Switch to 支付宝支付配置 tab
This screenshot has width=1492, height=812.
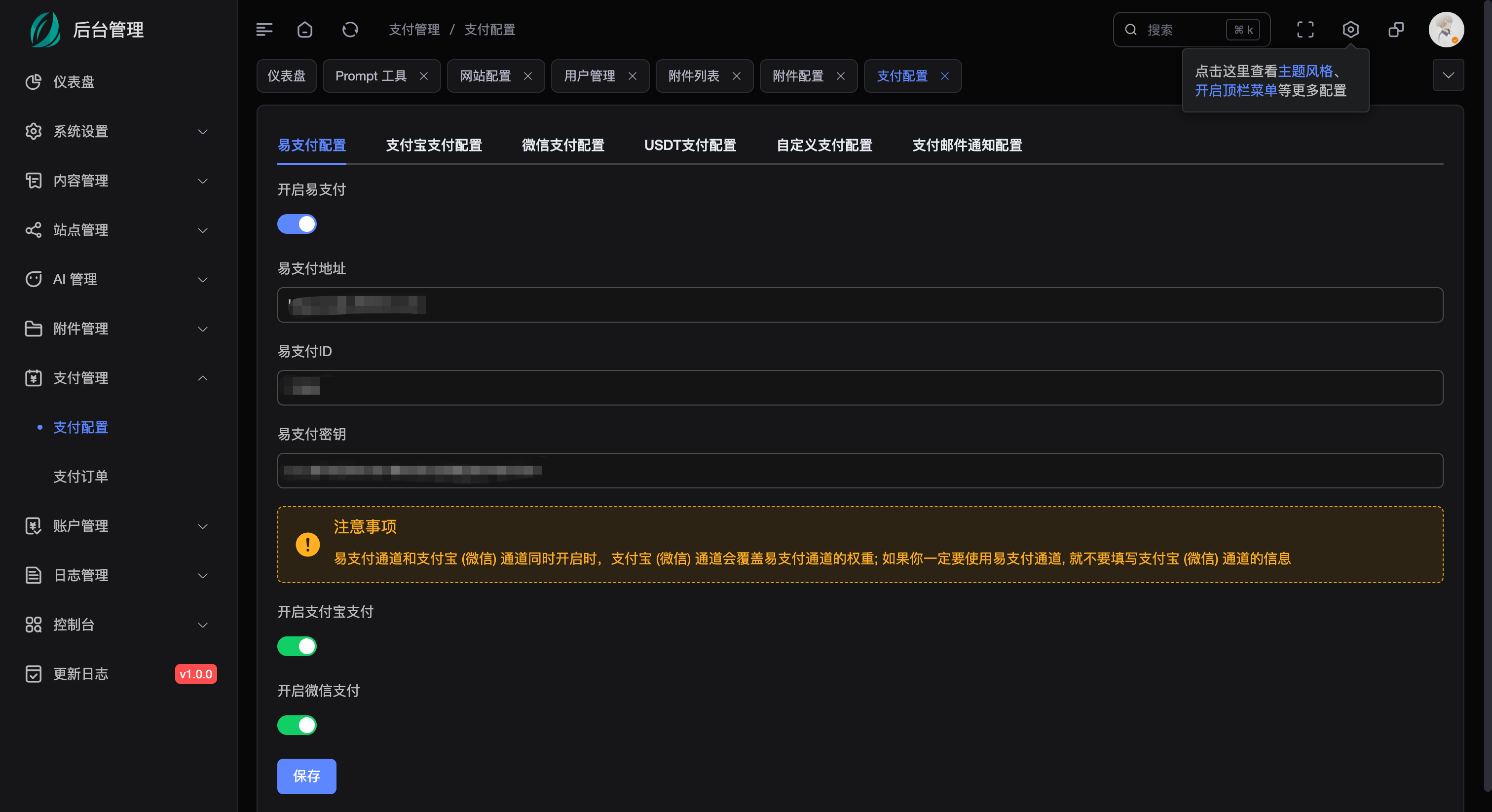click(x=434, y=145)
